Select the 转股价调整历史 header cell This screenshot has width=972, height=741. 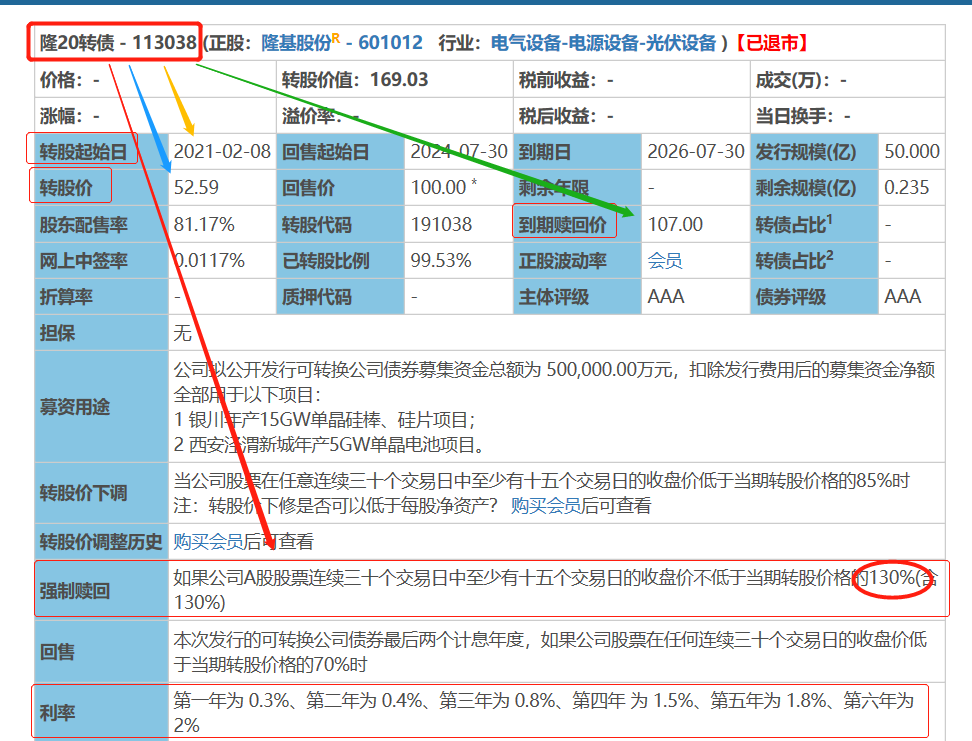point(102,542)
